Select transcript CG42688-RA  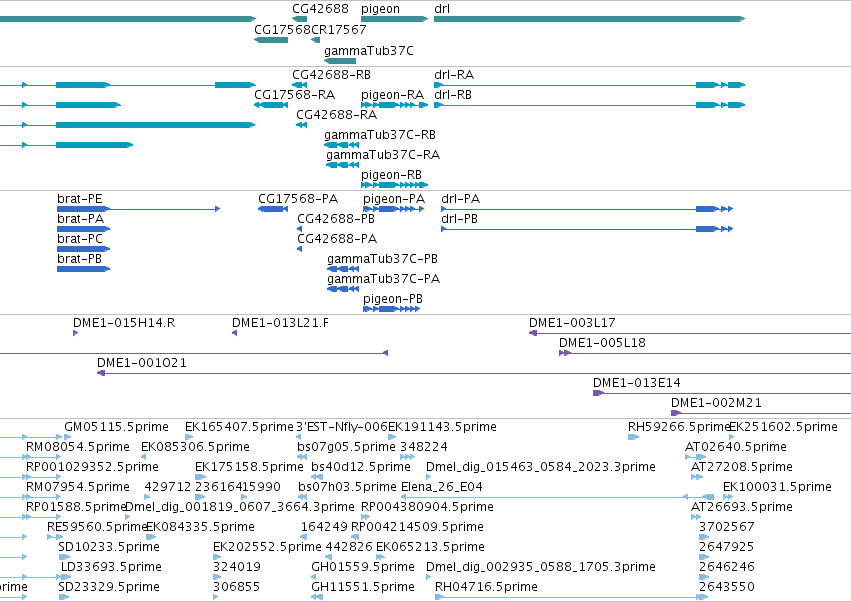coord(336,115)
